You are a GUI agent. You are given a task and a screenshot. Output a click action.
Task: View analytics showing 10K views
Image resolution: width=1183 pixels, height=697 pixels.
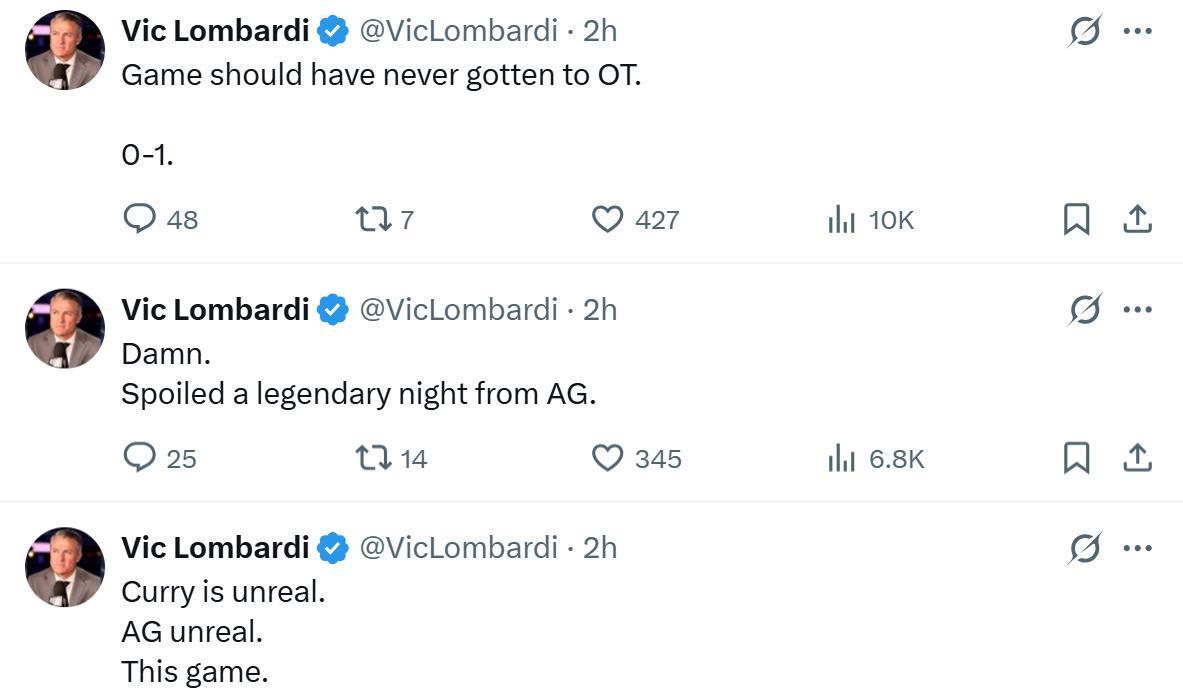[x=841, y=219]
